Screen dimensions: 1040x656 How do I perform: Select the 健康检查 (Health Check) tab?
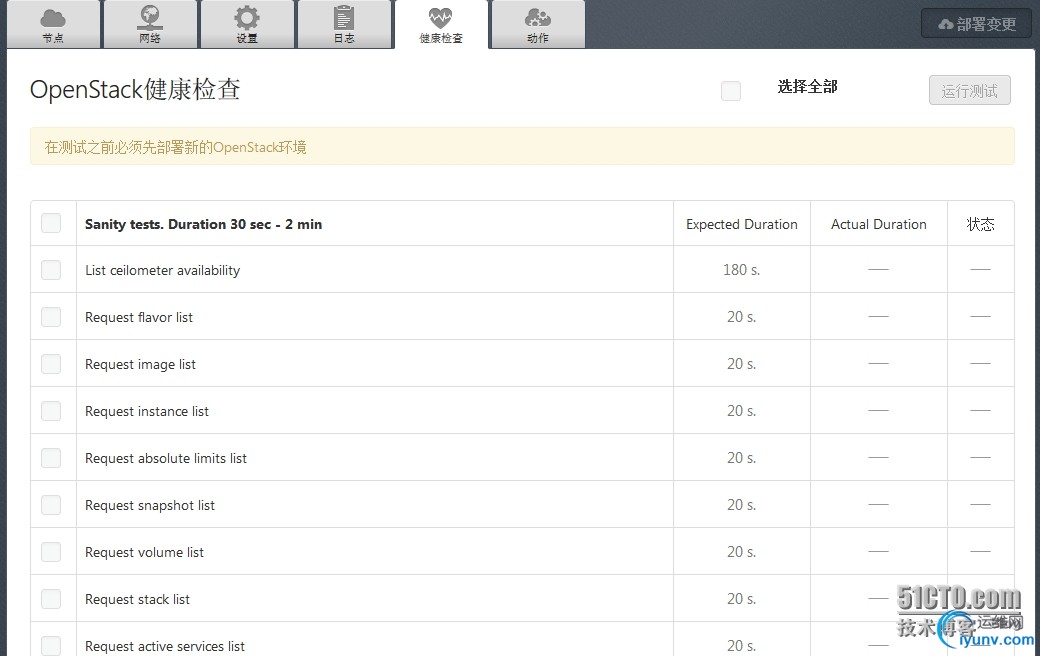point(441,25)
